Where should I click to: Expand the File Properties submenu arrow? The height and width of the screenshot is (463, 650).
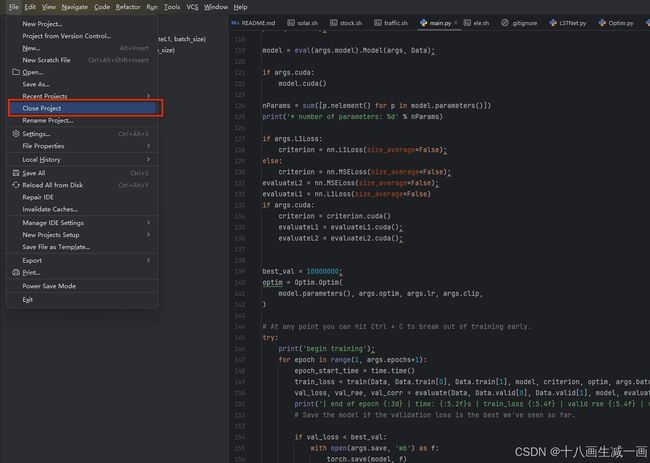148,145
